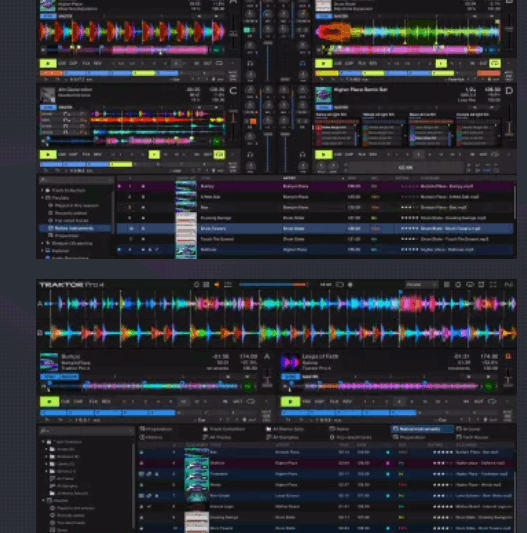Click the search field in the two-deck browser
The image size is (527, 533).
[86, 430]
